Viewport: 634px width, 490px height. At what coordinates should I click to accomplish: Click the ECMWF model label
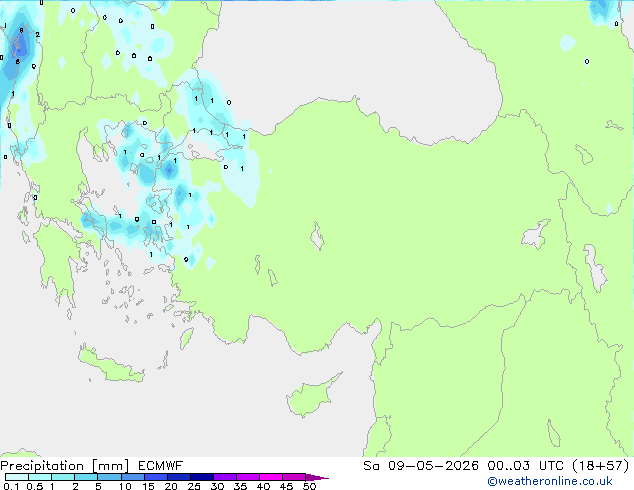161,466
